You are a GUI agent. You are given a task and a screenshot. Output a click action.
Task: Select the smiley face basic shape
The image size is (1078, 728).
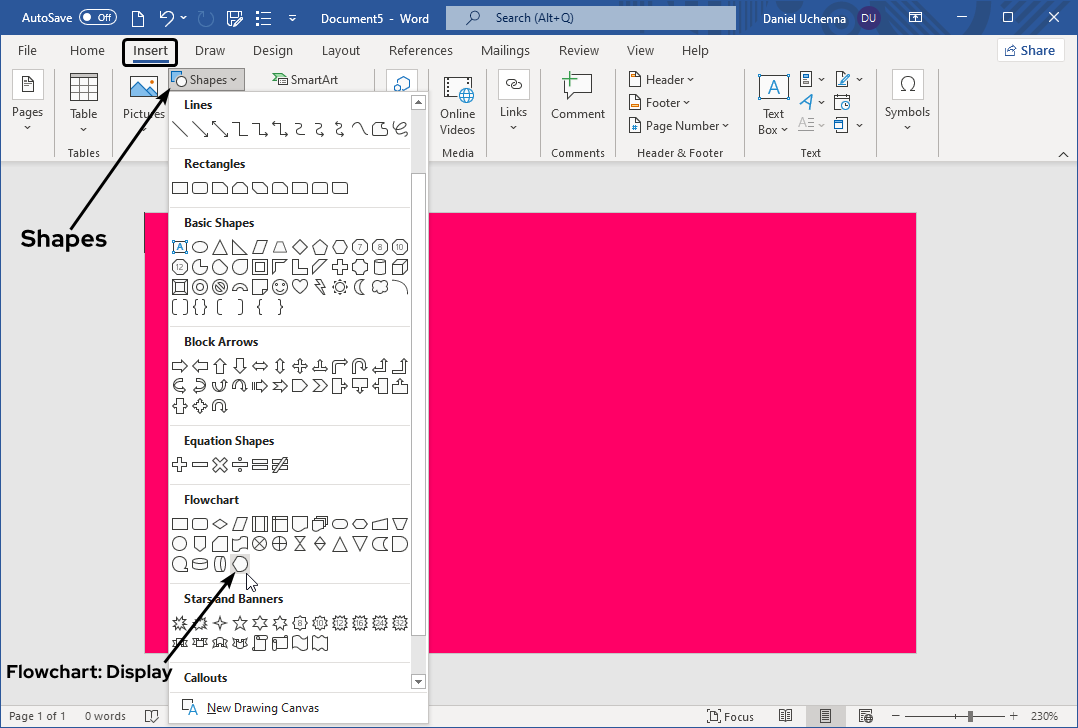click(x=280, y=287)
